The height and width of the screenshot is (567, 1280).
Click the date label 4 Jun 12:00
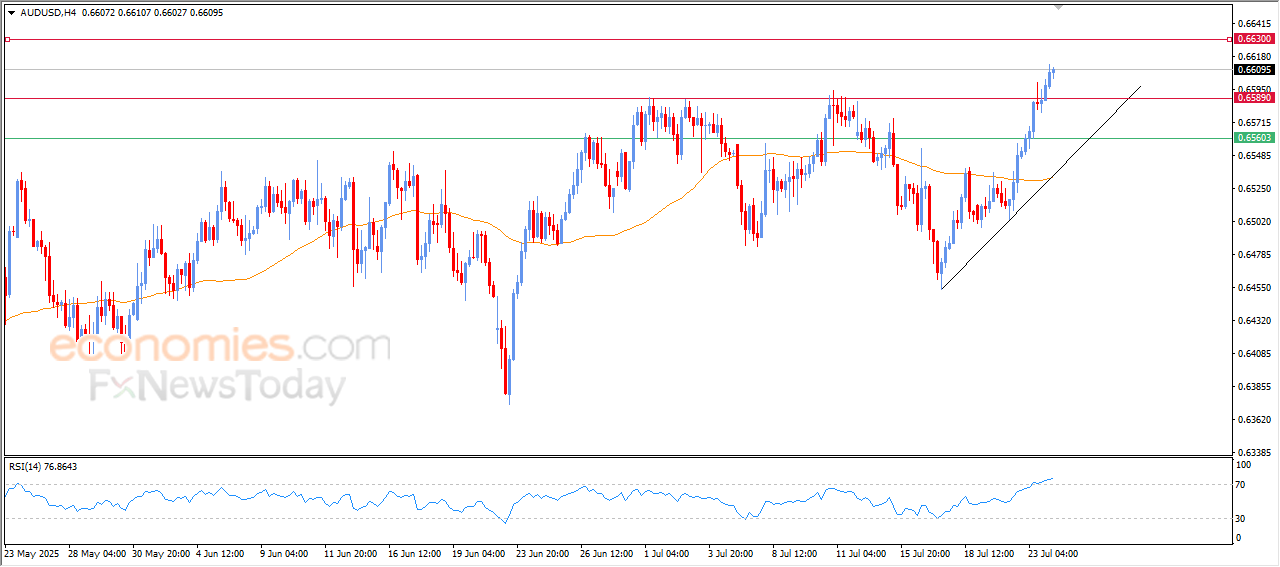[222, 553]
